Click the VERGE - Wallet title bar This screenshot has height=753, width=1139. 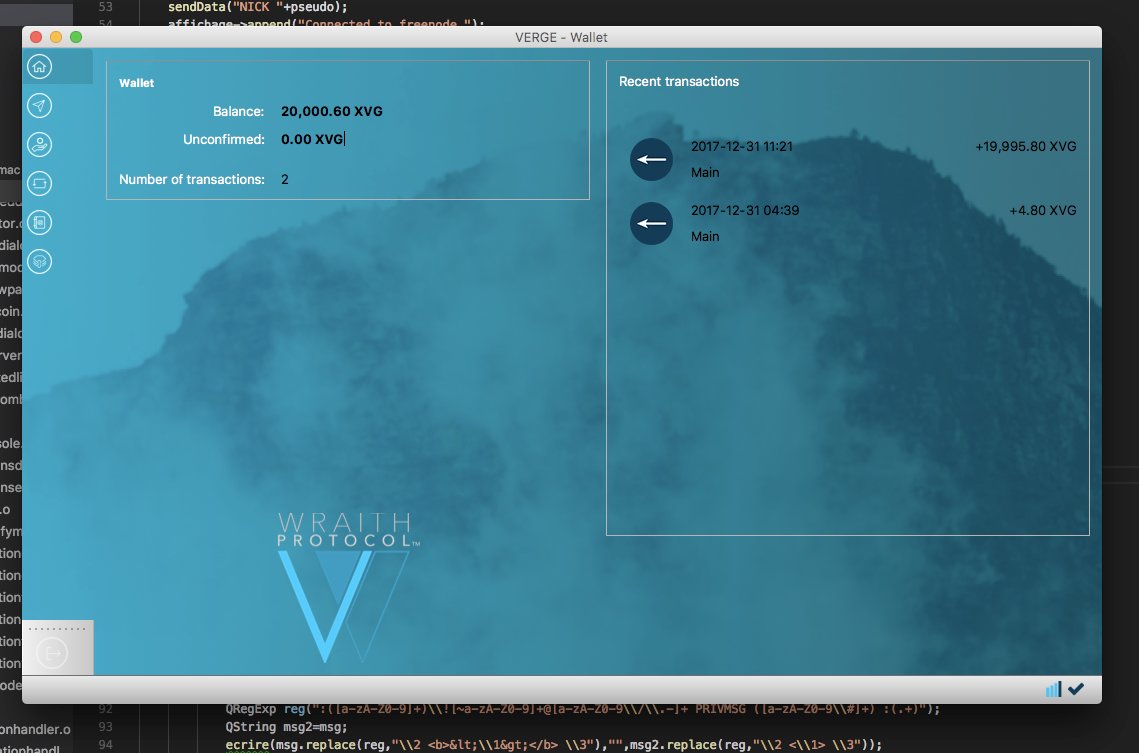coord(561,37)
